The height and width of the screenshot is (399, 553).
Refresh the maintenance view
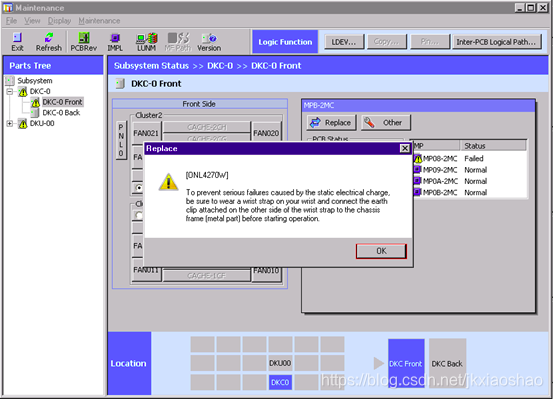tap(49, 42)
